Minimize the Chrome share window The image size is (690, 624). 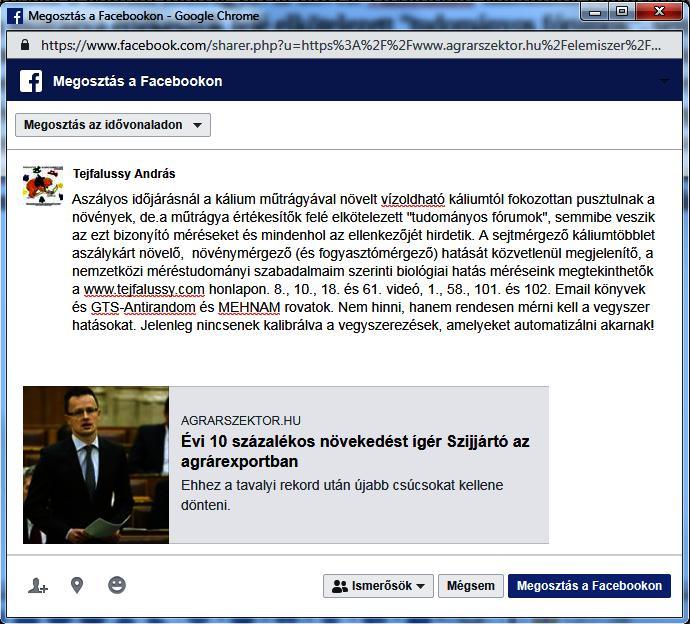pos(595,12)
